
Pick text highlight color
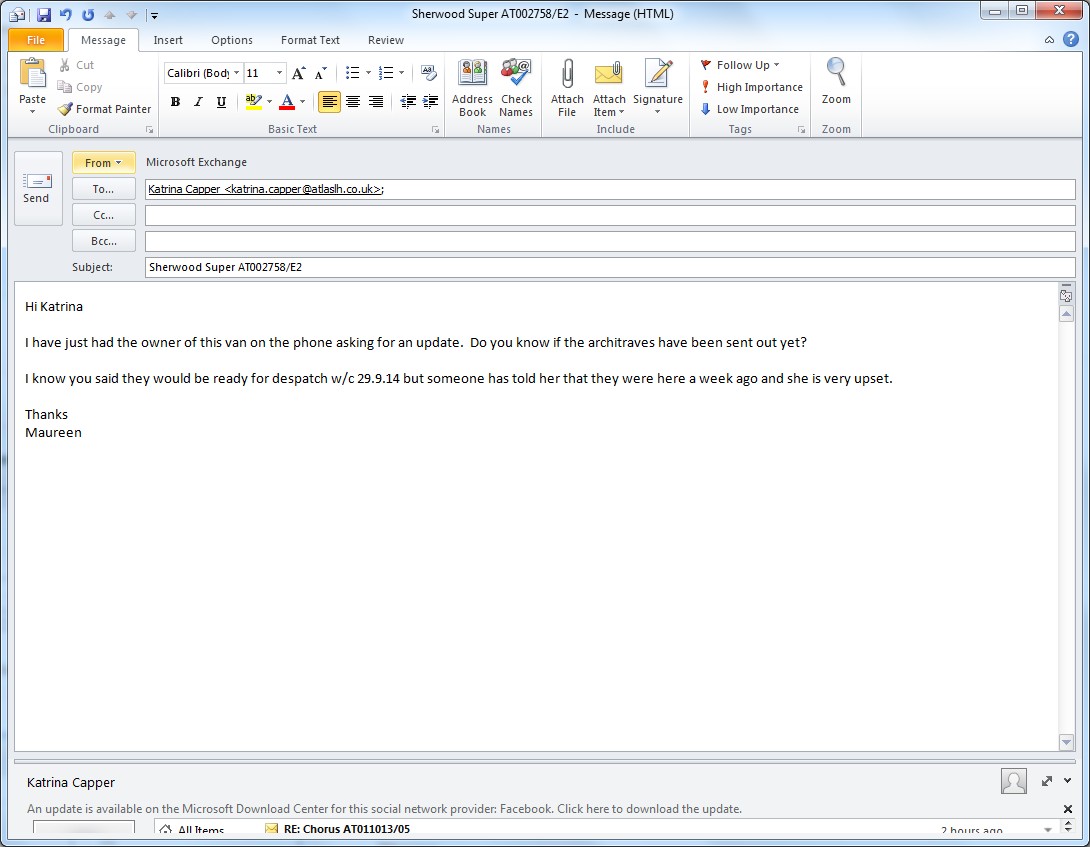tap(254, 102)
